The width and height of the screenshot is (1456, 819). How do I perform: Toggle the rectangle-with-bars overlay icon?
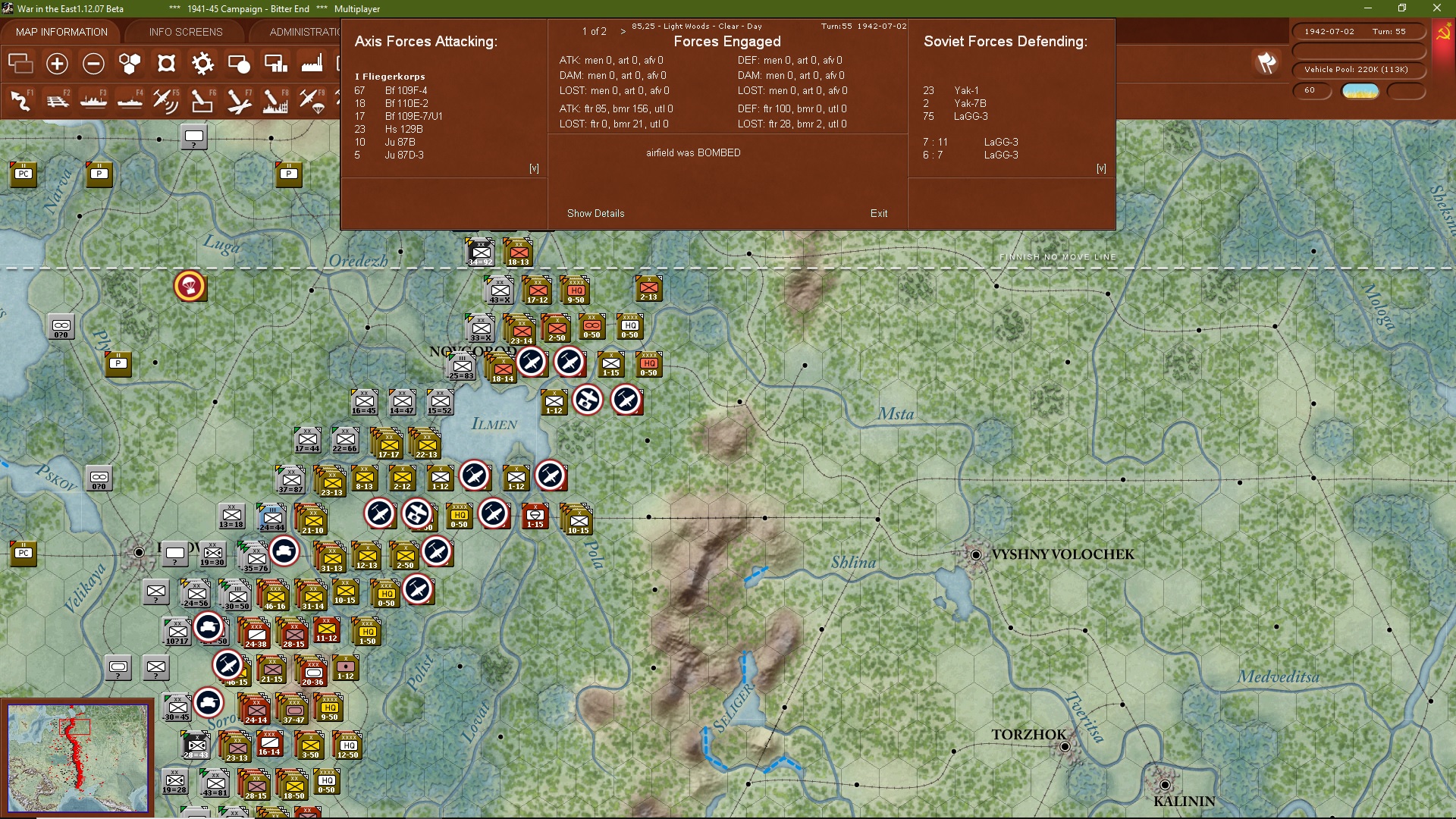click(x=275, y=64)
